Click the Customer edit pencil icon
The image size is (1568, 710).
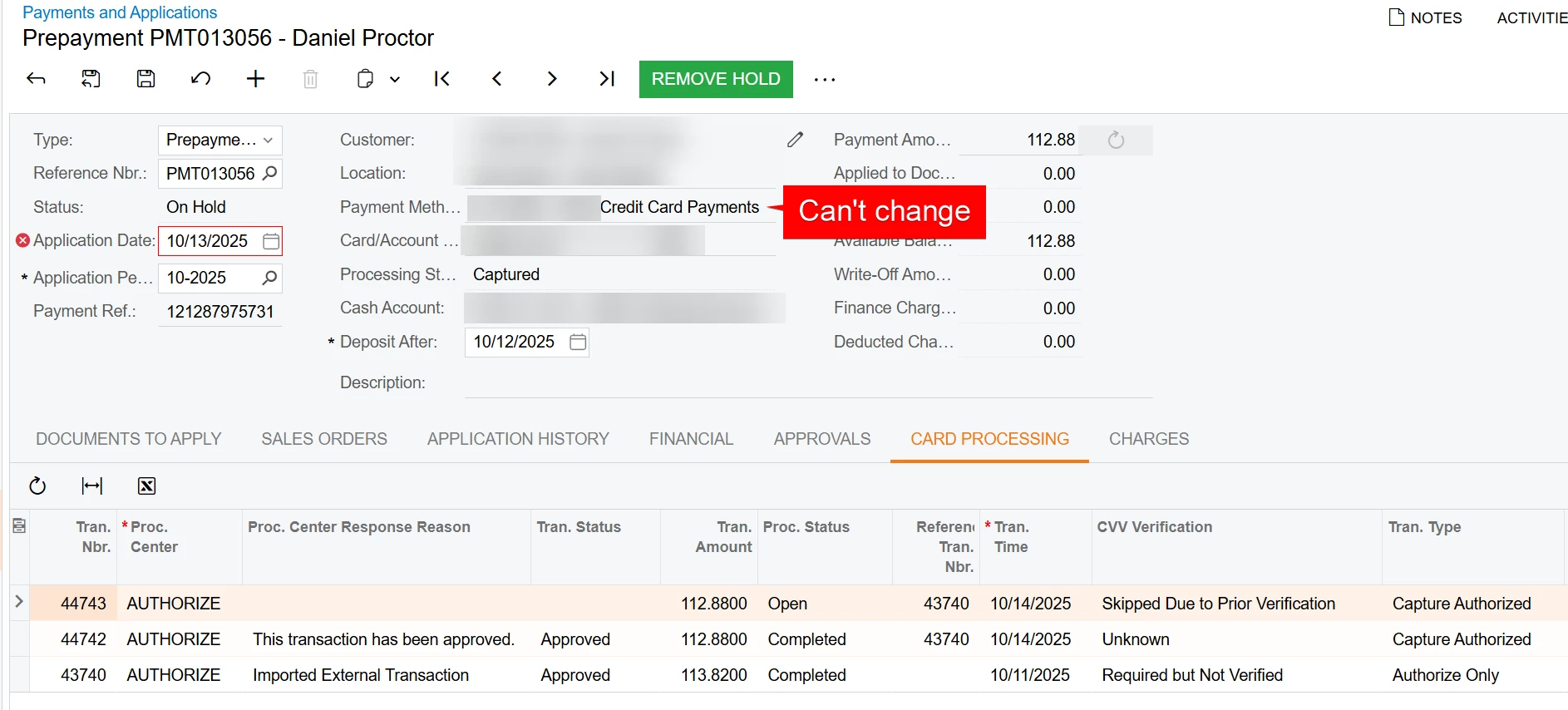pyautogui.click(x=796, y=140)
